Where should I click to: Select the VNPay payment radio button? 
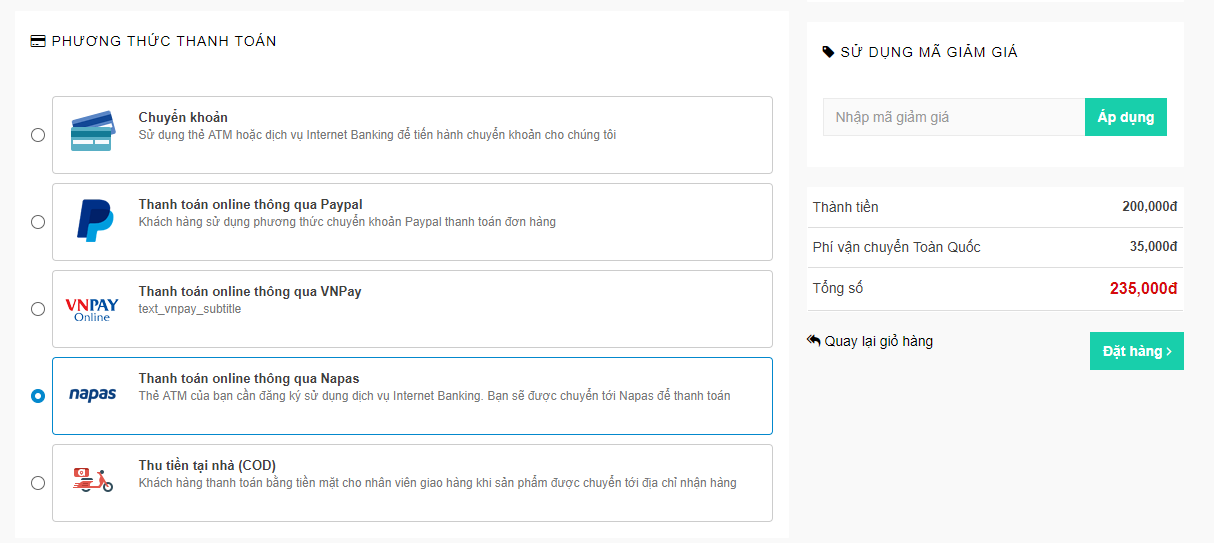click(x=38, y=309)
